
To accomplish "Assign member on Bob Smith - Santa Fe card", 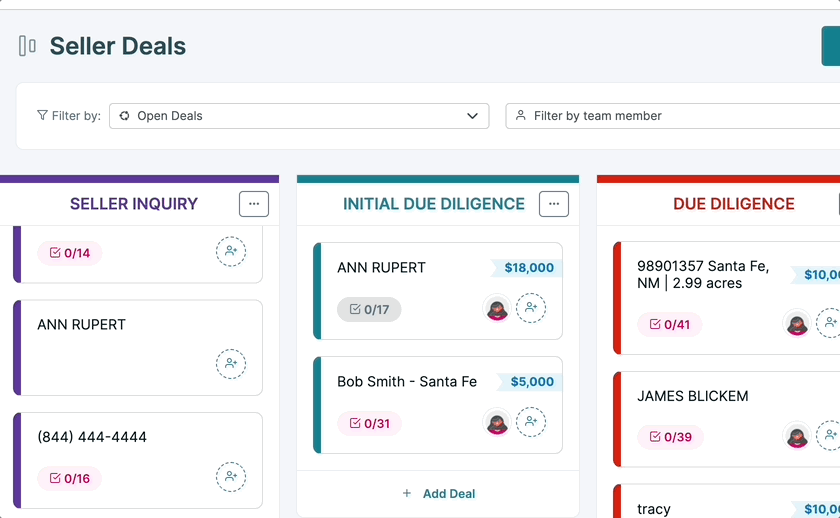I will (531, 422).
